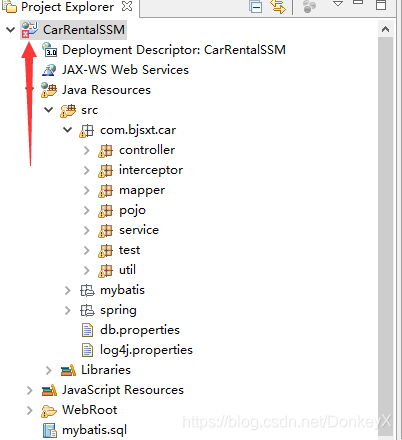Expand the mybatis folder

click(x=68, y=290)
